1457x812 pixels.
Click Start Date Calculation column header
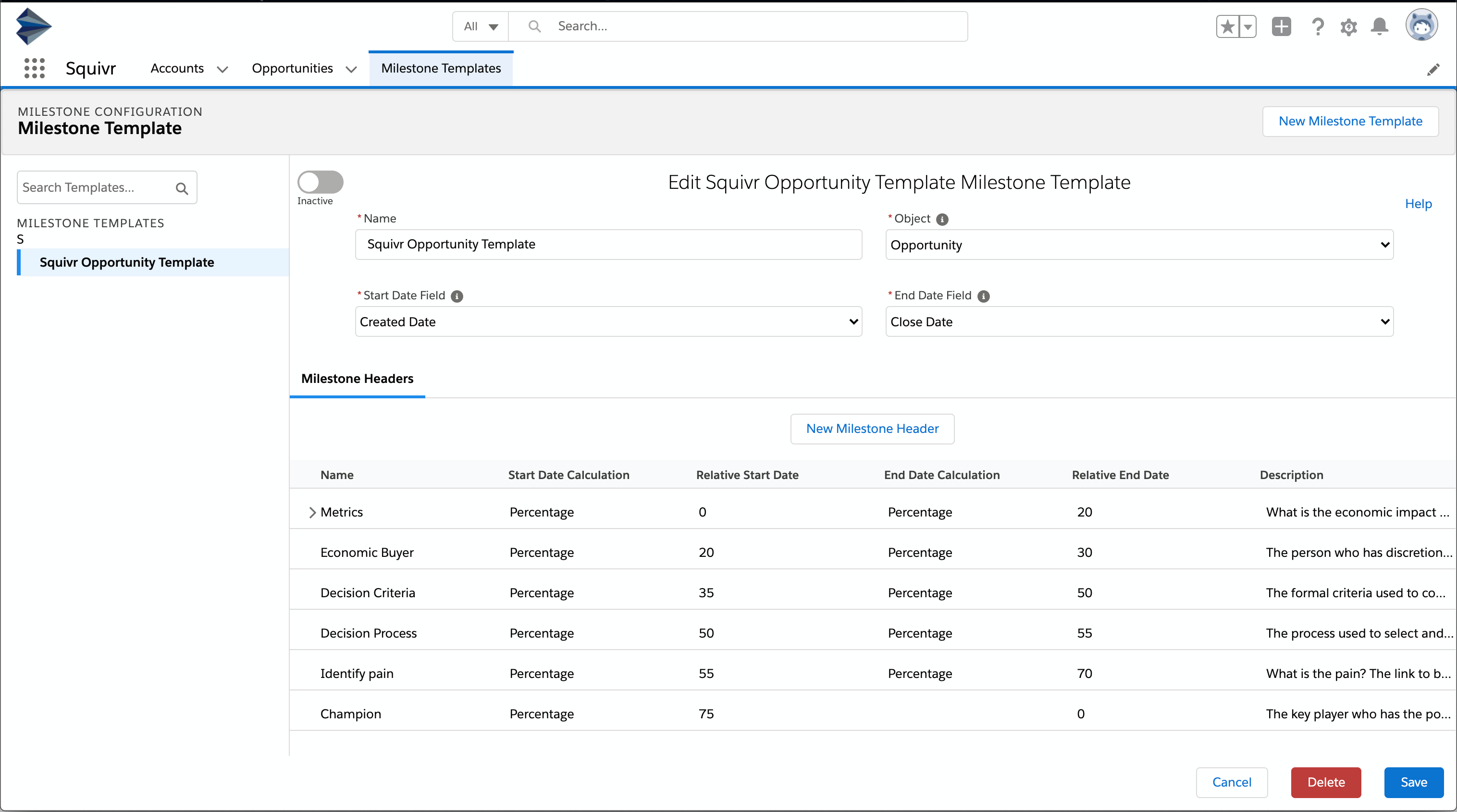pos(568,475)
